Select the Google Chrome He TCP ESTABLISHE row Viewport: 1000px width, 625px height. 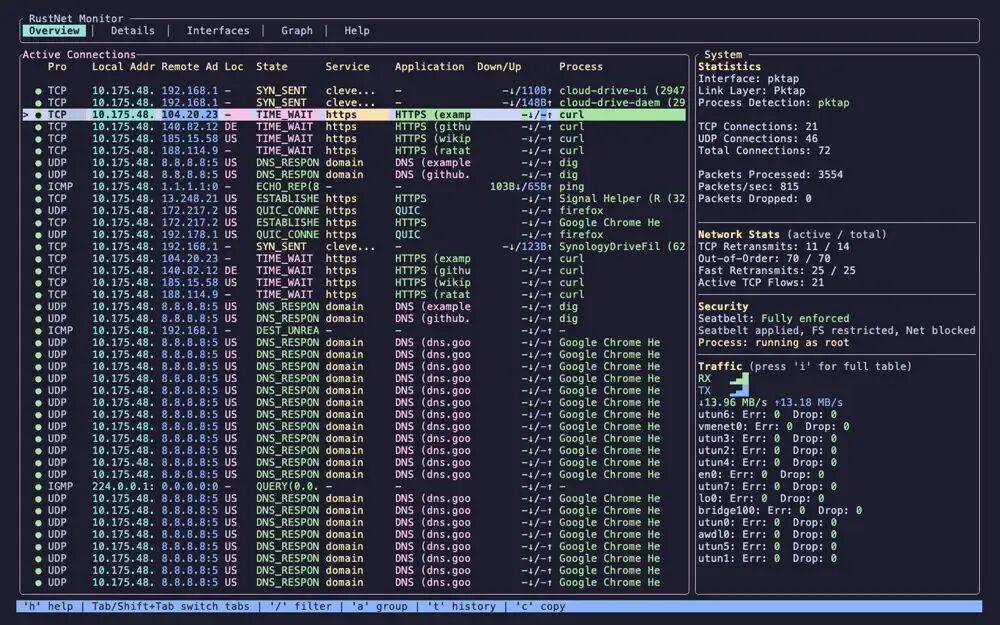point(355,223)
